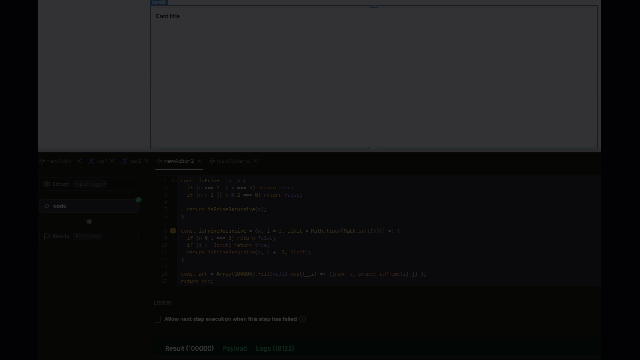Click the variable icon on var1 tab
The height and width of the screenshot is (360, 640).
point(91,161)
